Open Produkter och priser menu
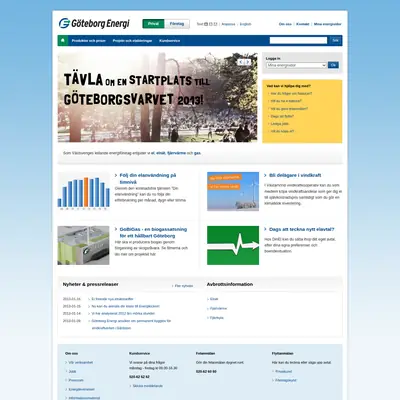Viewport: 400px width, 400px height. point(89,41)
